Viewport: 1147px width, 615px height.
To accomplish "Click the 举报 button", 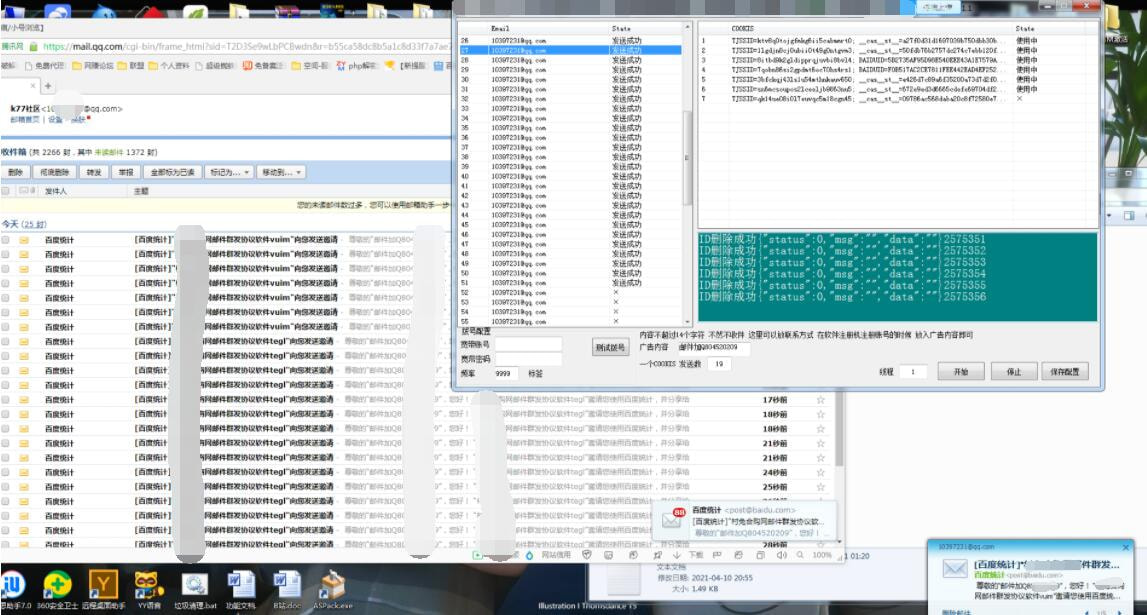I will pyautogui.click(x=126, y=172).
